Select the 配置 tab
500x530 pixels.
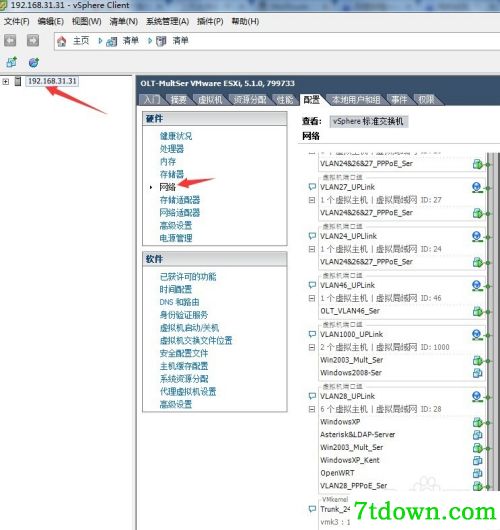tap(311, 100)
